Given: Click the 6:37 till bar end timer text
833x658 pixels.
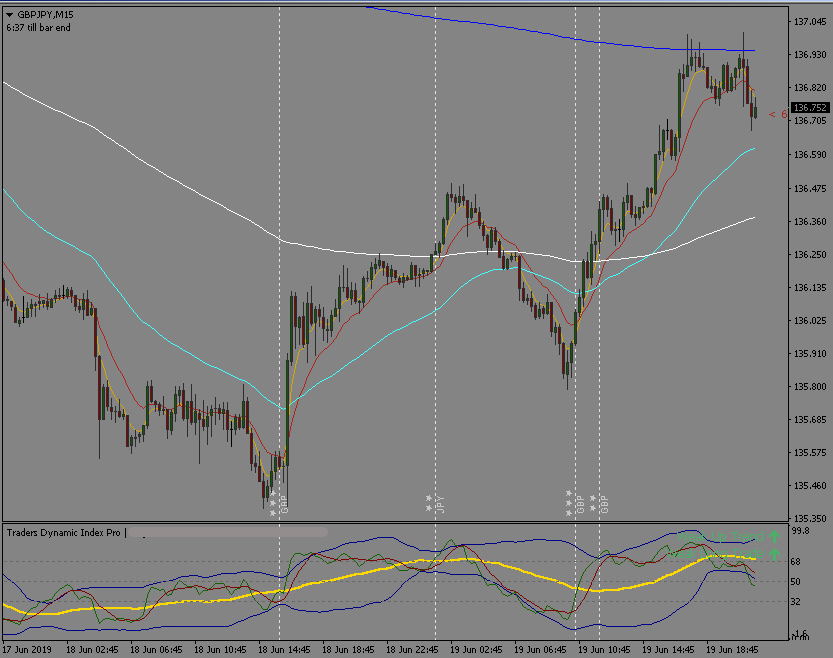Looking at the screenshot, I should click(38, 28).
